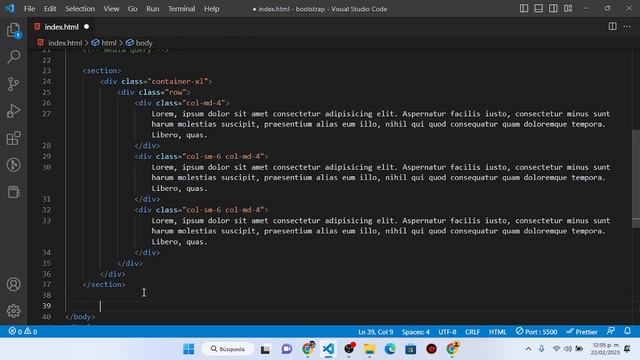Click line number 38 in the gutter
The height and width of the screenshot is (360, 640).
(47, 295)
